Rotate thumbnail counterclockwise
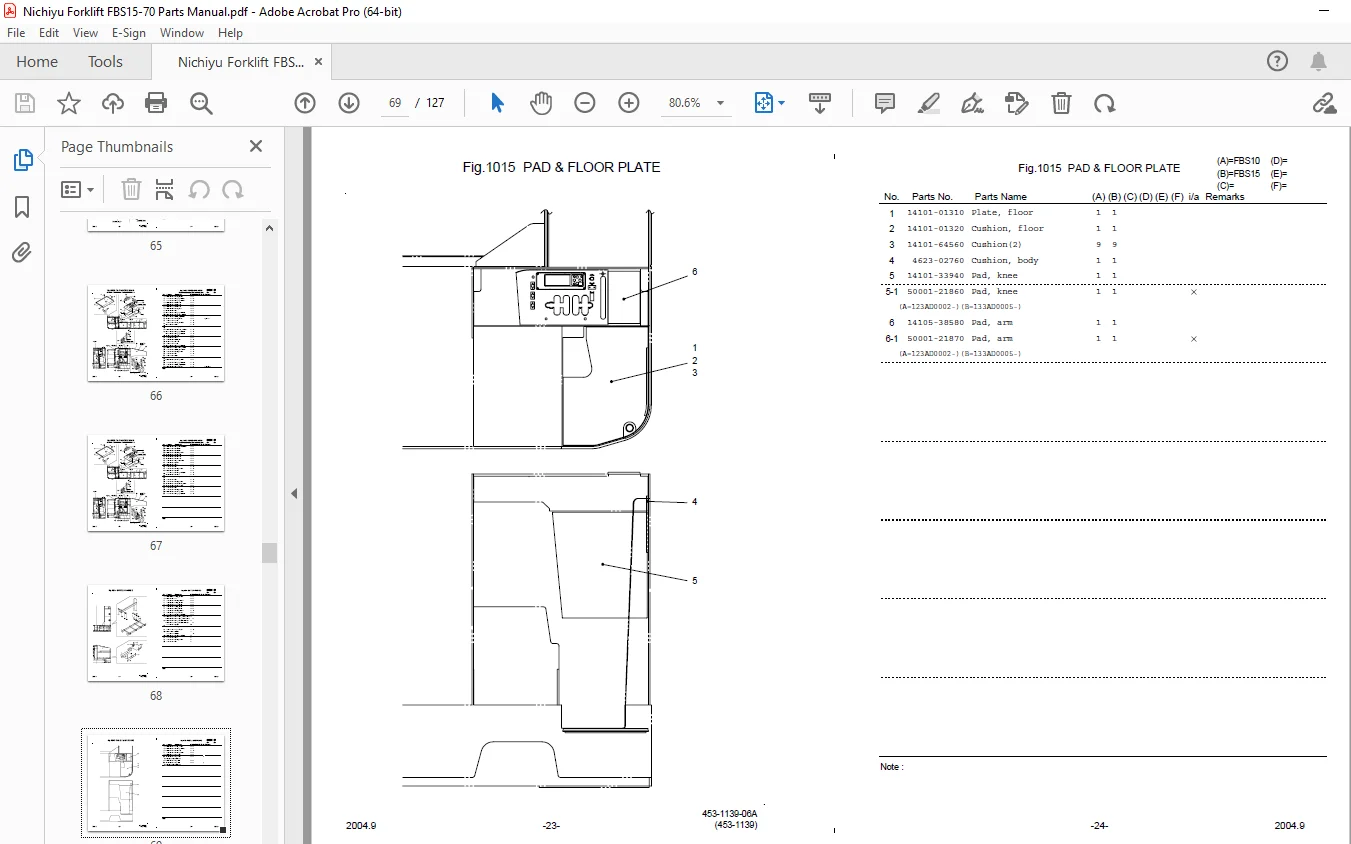The image size is (1351, 844). point(199,189)
